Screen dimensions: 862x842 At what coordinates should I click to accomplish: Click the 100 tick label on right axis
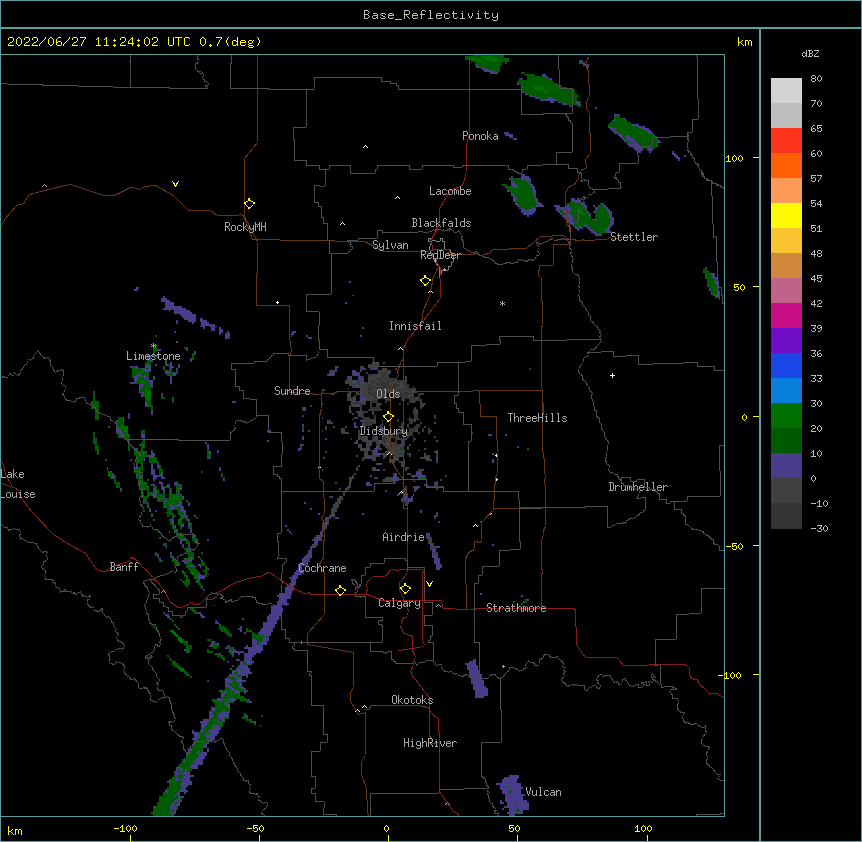click(734, 158)
